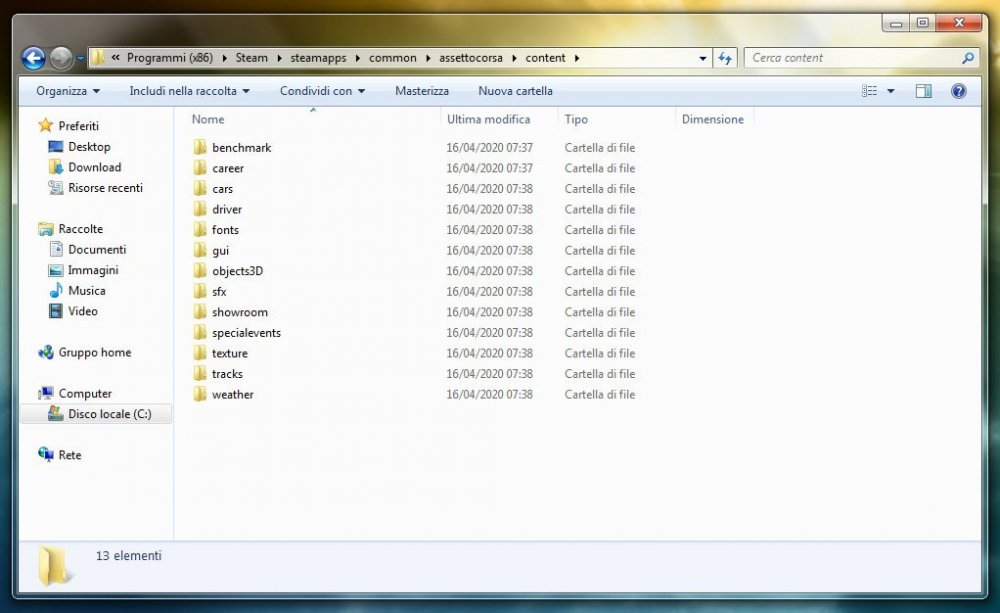
Task: Open the recent locations dropdown arrow
Action: point(80,58)
